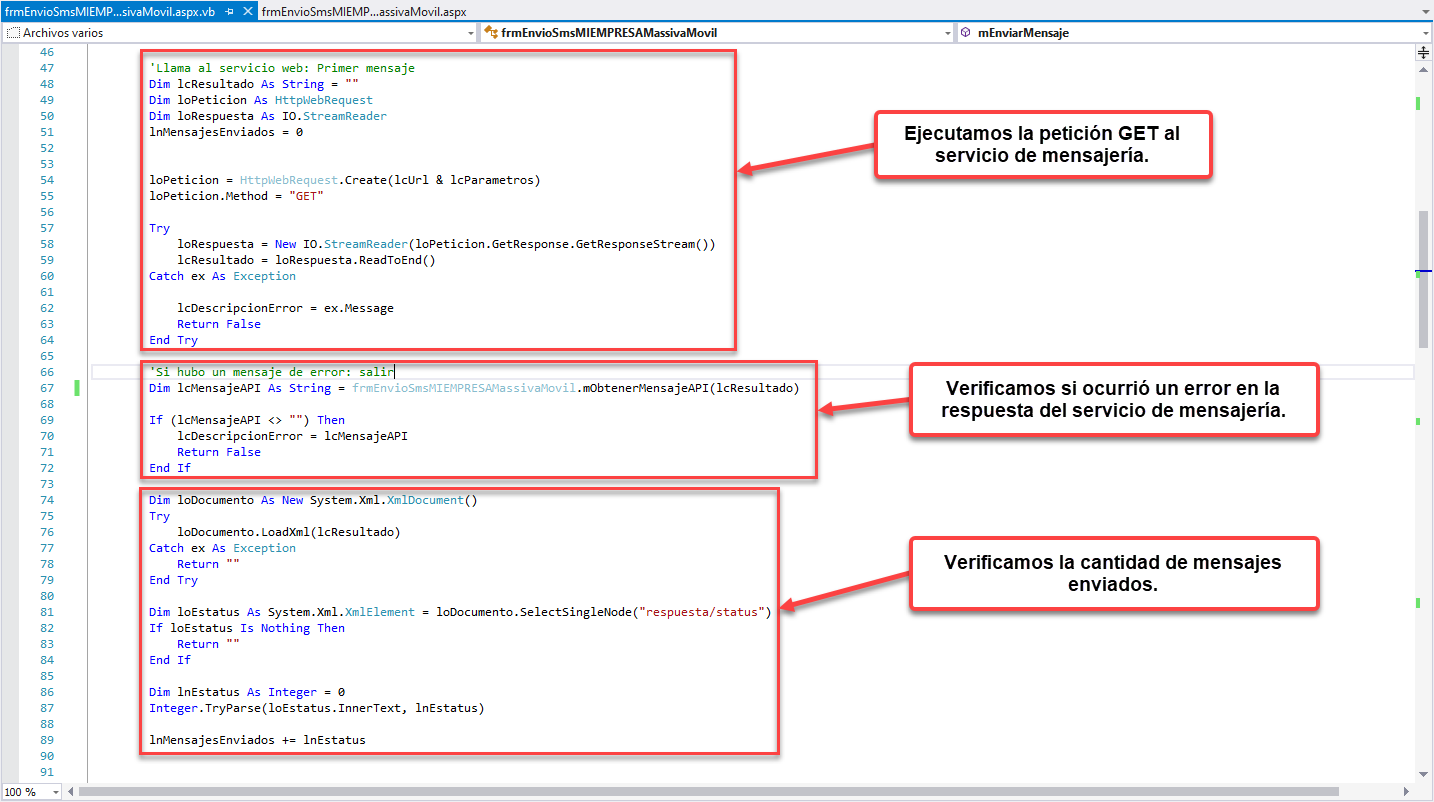Open the 100 % zoom level dropdown
This screenshot has width=1434, height=802.
point(54,791)
